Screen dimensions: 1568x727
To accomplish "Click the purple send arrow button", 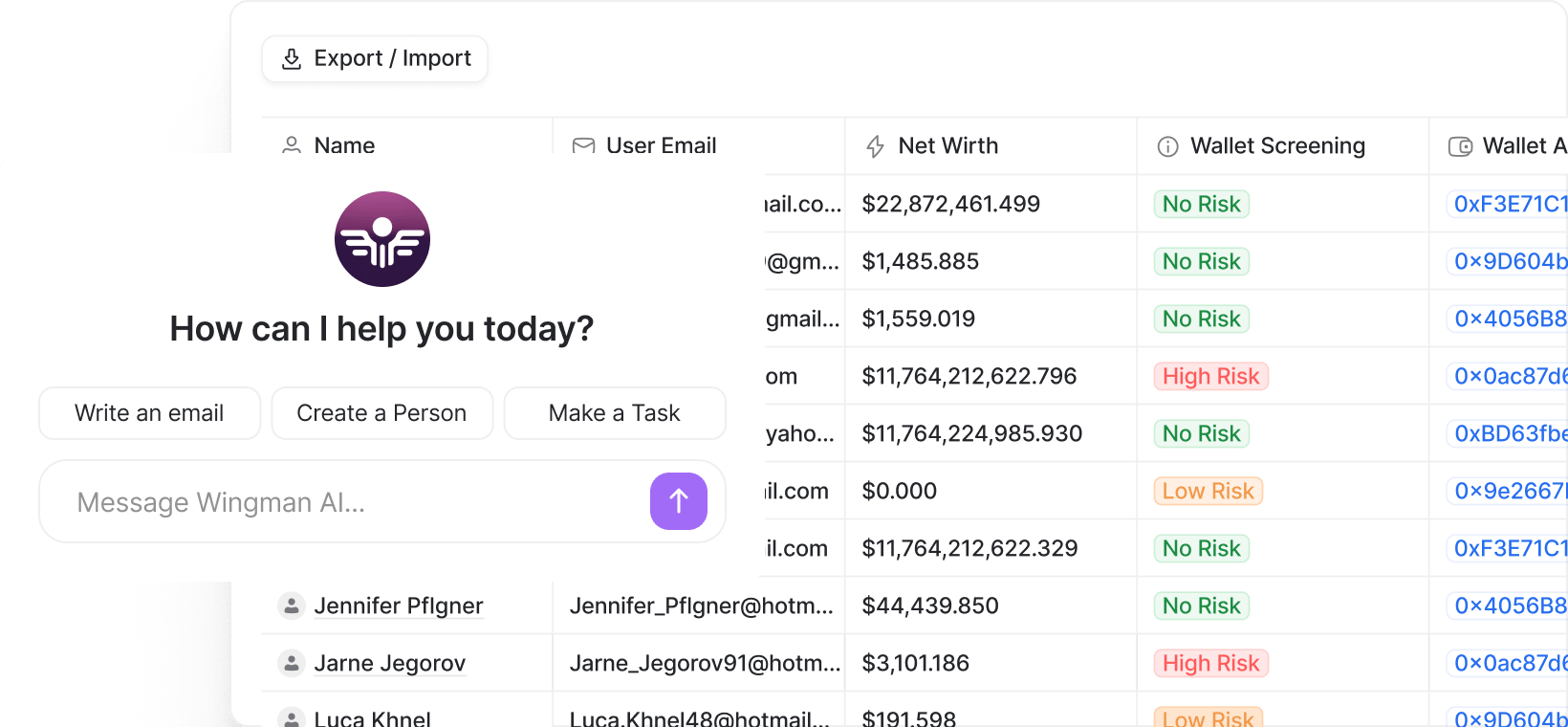I will [678, 501].
